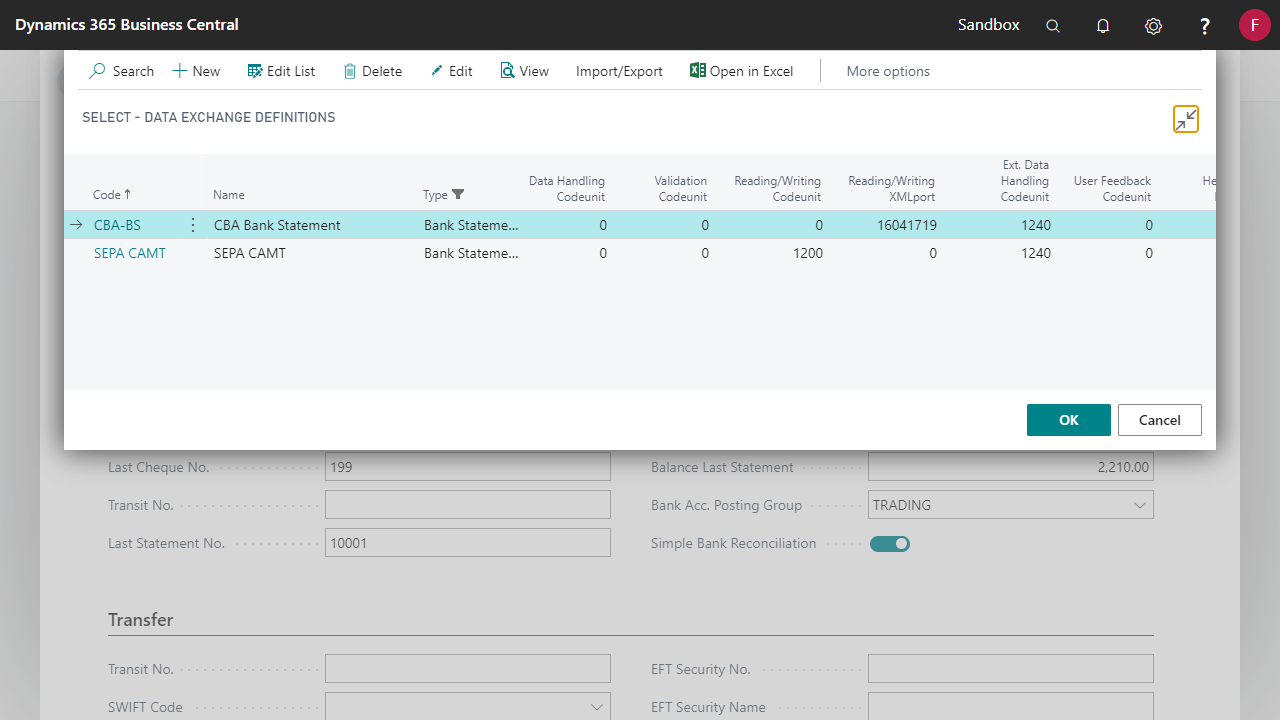Viewport: 1280px width, 720px height.
Task: Confirm selection with OK button
Action: click(x=1069, y=420)
